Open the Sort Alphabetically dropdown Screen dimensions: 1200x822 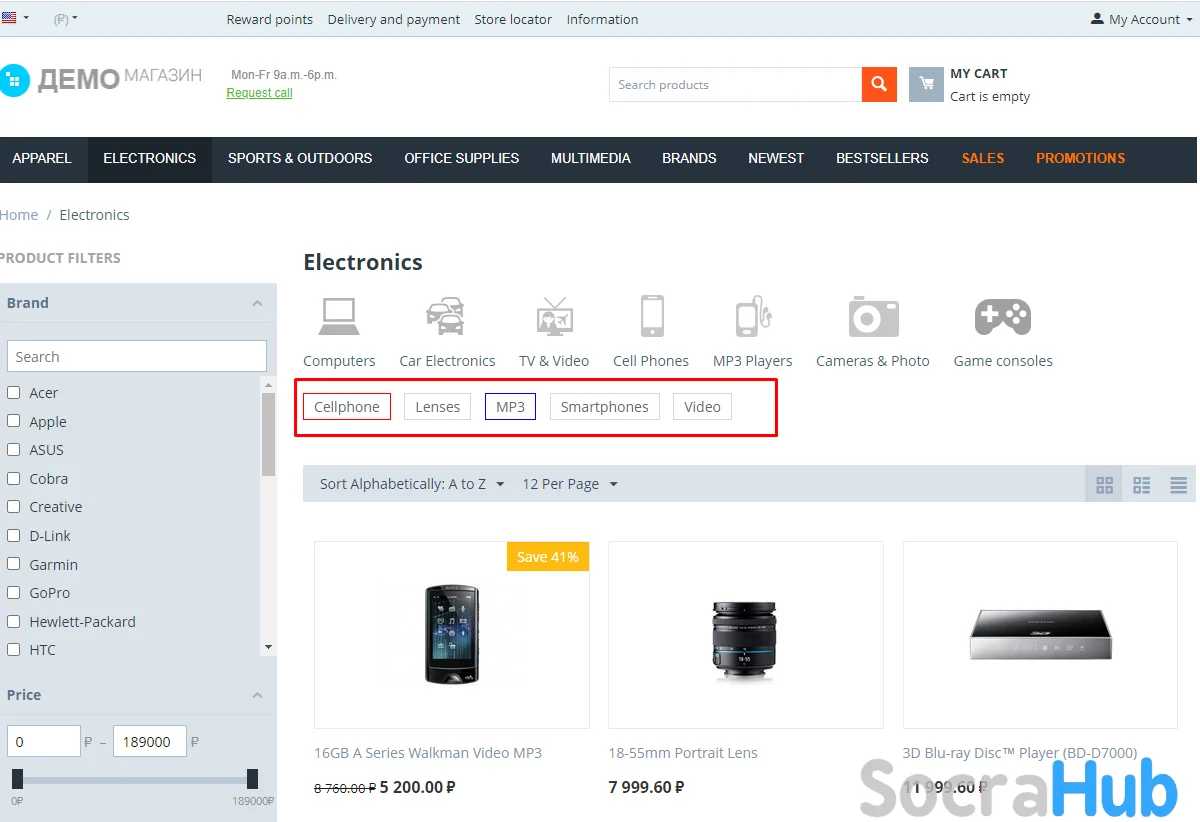pos(412,484)
